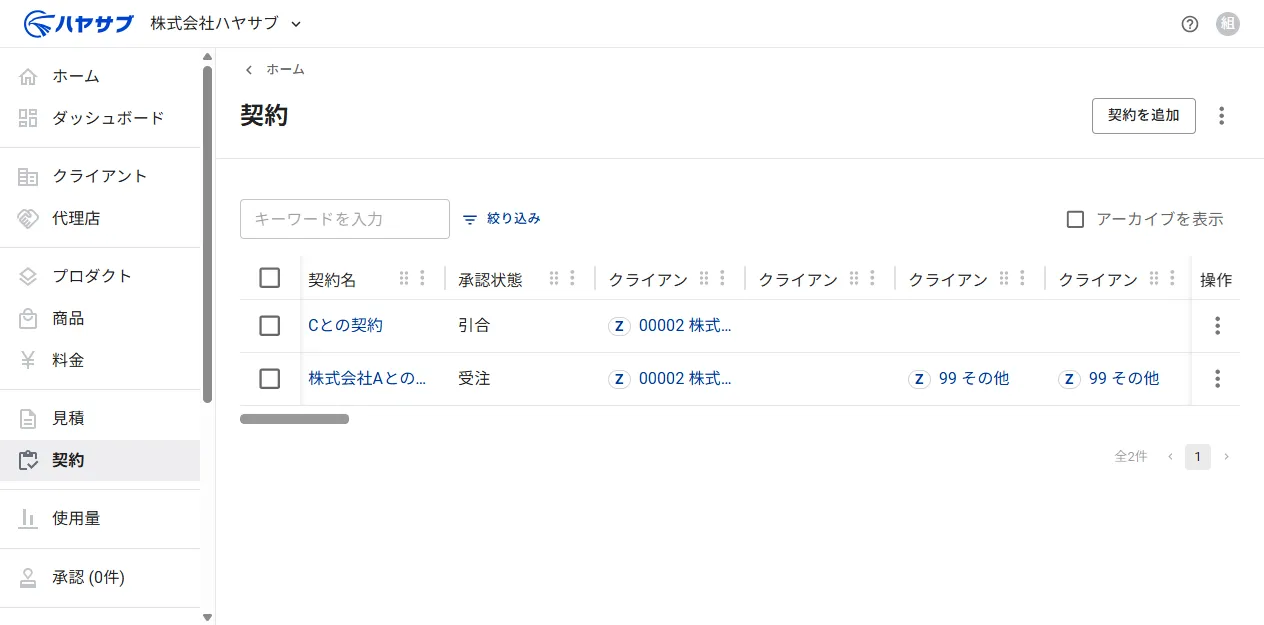This screenshot has height=625, width=1264.
Task: Click the user avatar icon in header
Action: pos(1228,24)
